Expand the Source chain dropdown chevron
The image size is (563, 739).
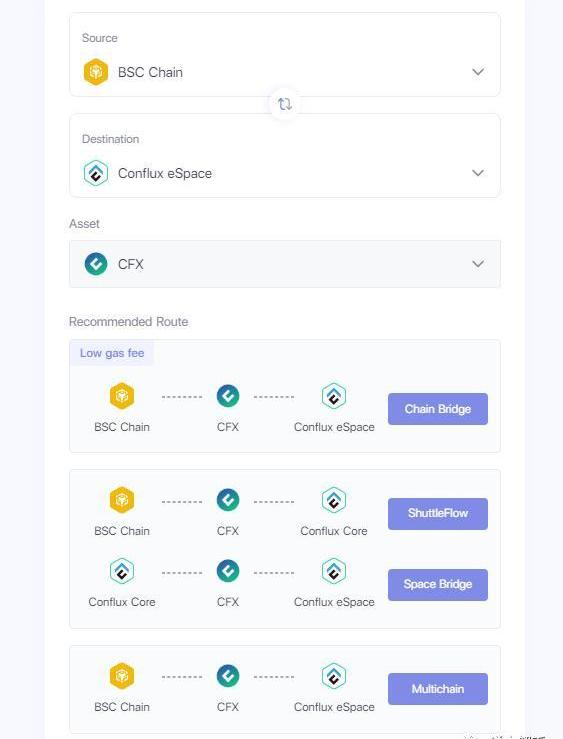pos(478,72)
